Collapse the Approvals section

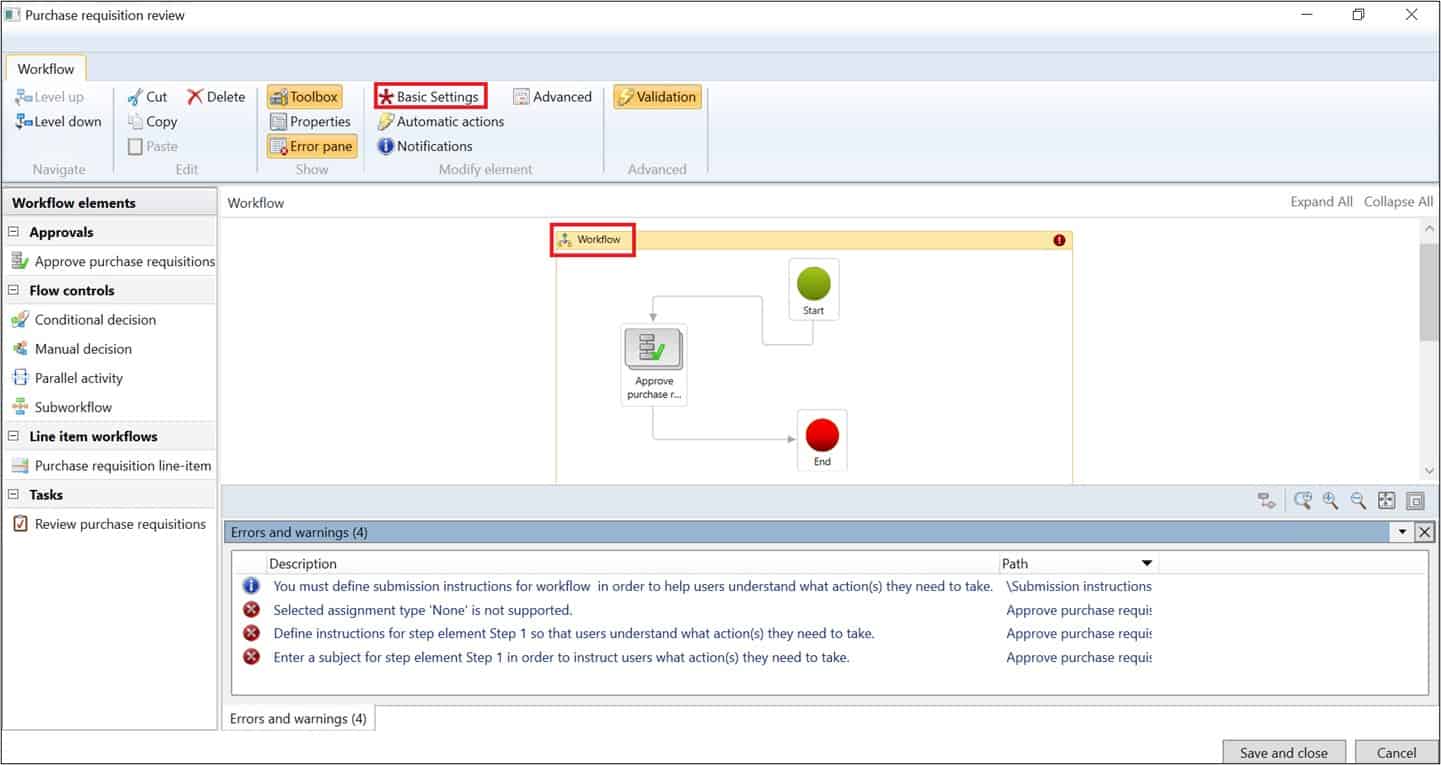[12, 231]
